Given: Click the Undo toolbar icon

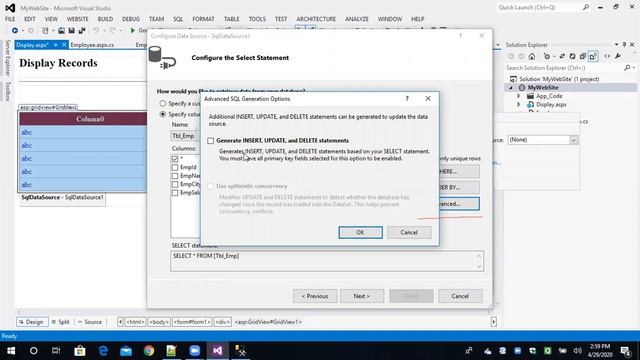Looking at the screenshot, I should pyautogui.click(x=96, y=31).
